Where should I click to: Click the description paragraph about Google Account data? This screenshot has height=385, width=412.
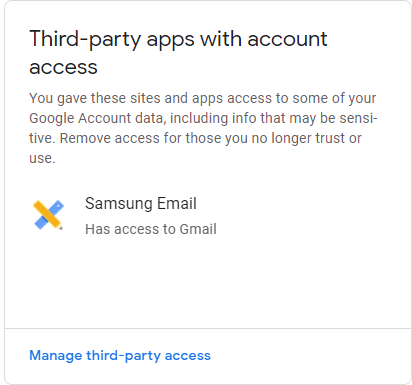pos(203,128)
